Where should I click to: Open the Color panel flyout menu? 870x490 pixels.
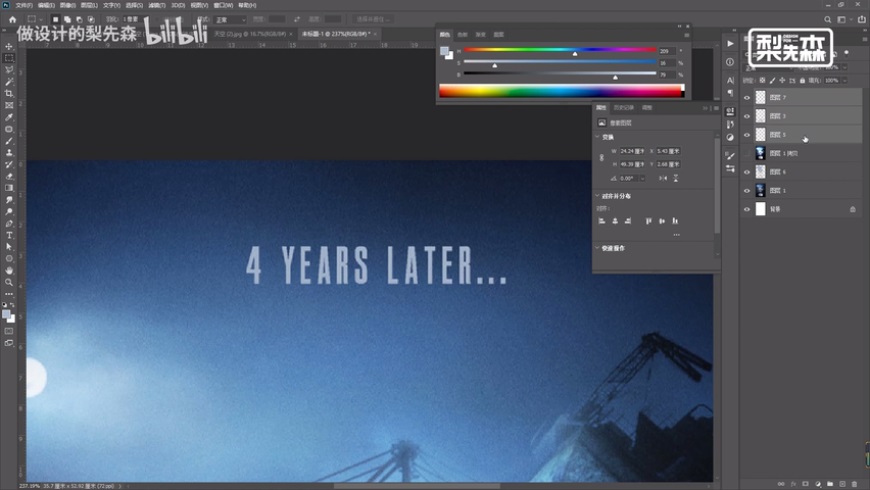(687, 35)
